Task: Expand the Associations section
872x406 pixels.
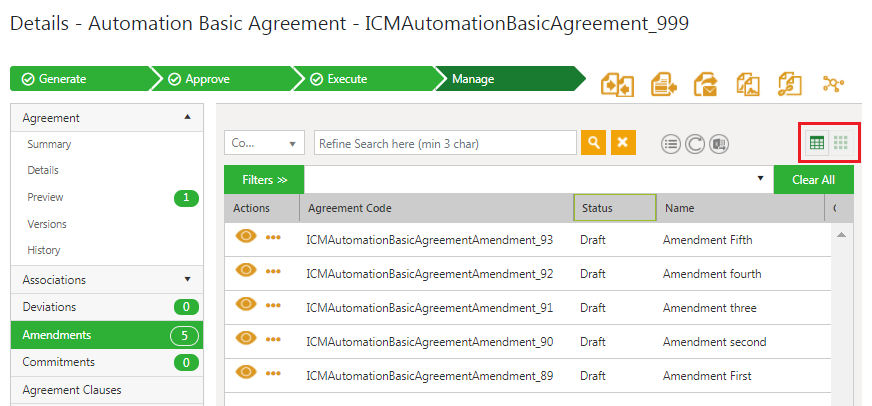Action: [x=187, y=279]
